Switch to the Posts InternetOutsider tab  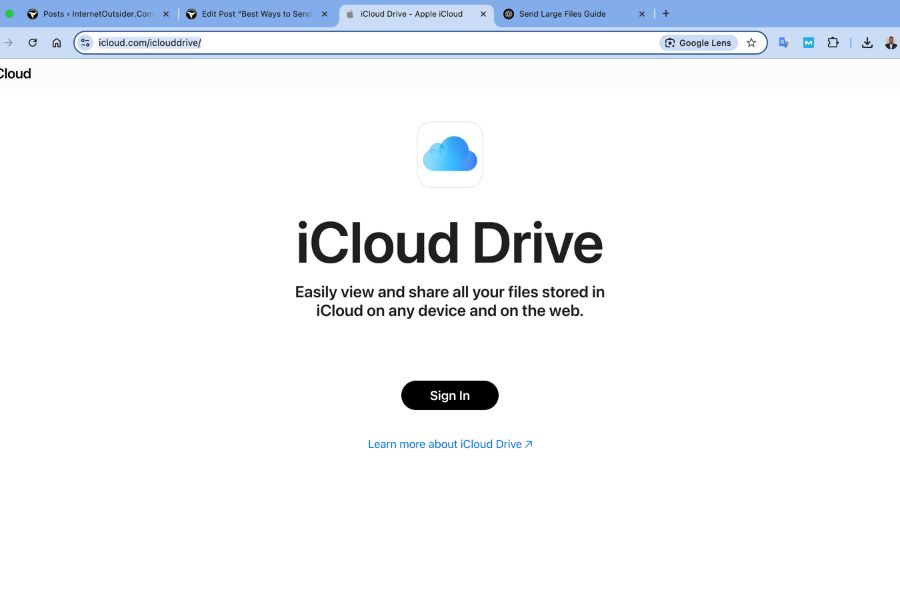[x=97, y=14]
